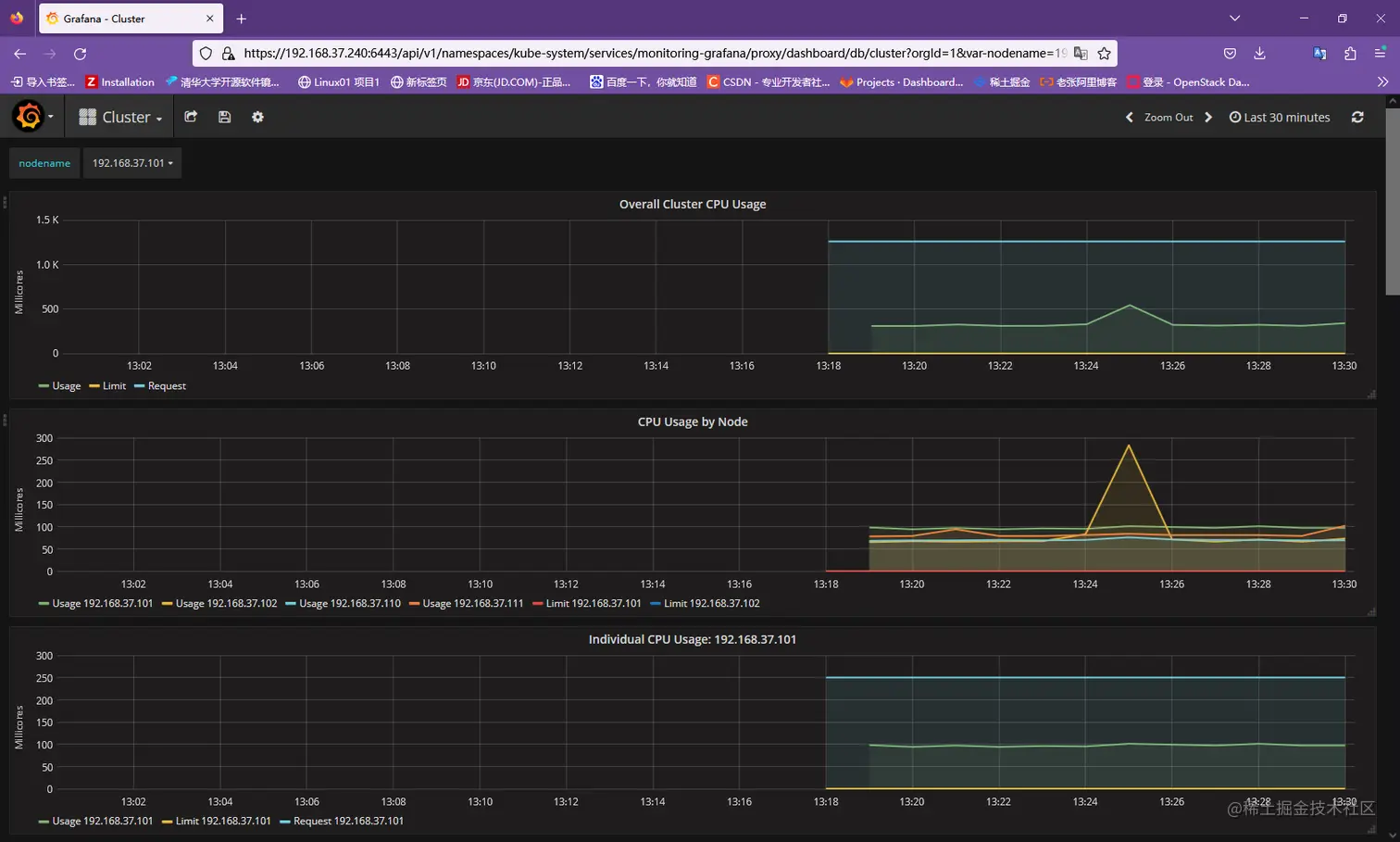Open row menu handle beside Overall Cluster CPU Usage
The height and width of the screenshot is (842, 1400).
click(5, 202)
